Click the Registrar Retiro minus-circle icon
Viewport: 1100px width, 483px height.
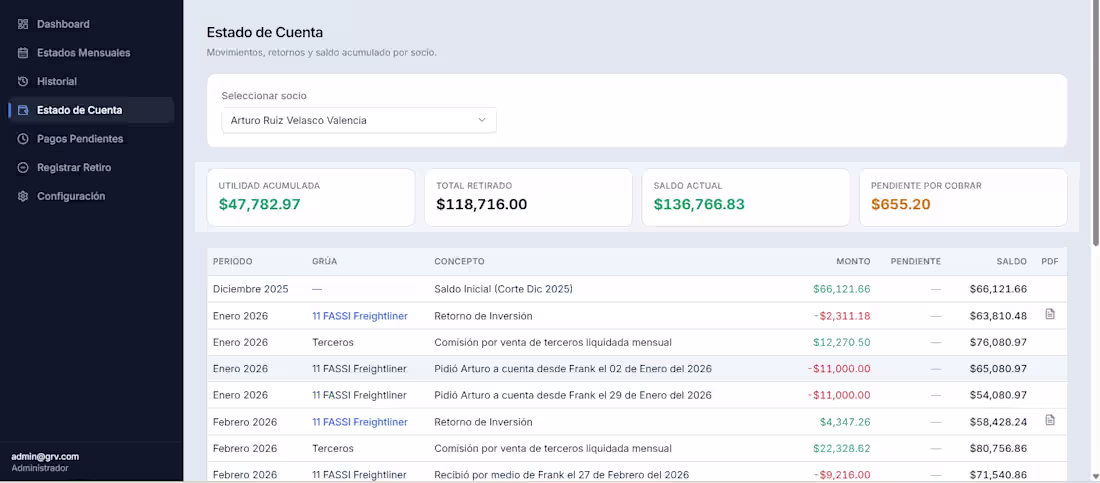22,168
